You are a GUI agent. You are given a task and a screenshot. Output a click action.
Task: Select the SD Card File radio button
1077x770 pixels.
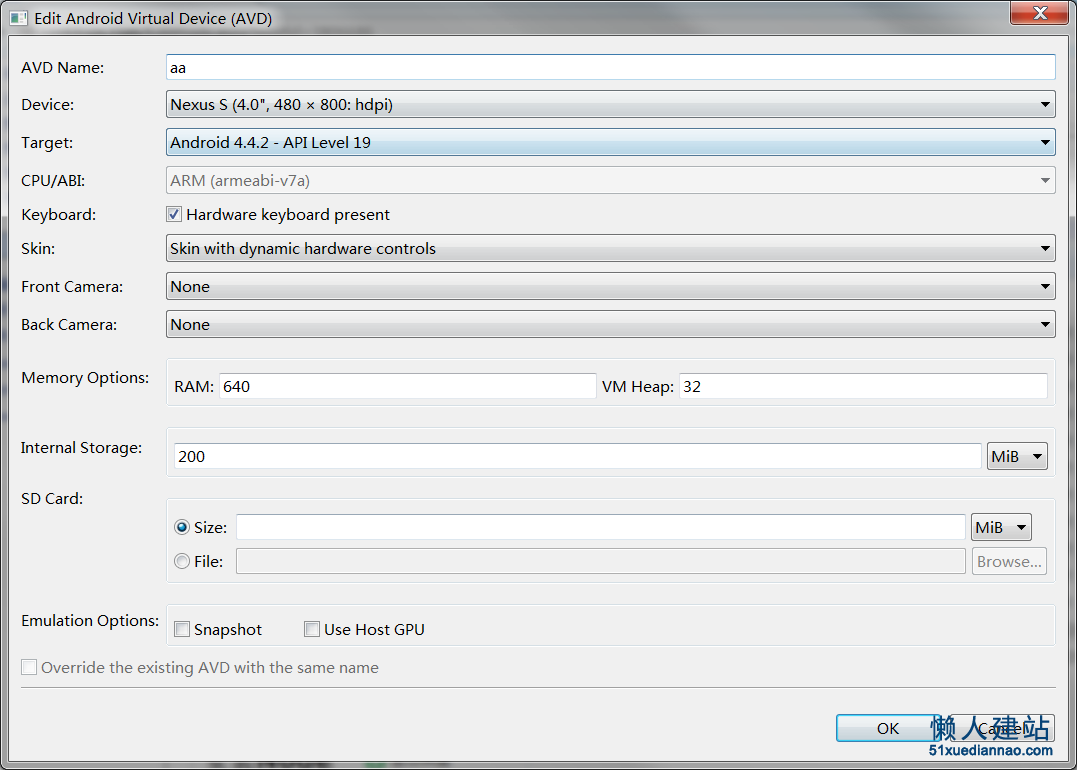[182, 562]
